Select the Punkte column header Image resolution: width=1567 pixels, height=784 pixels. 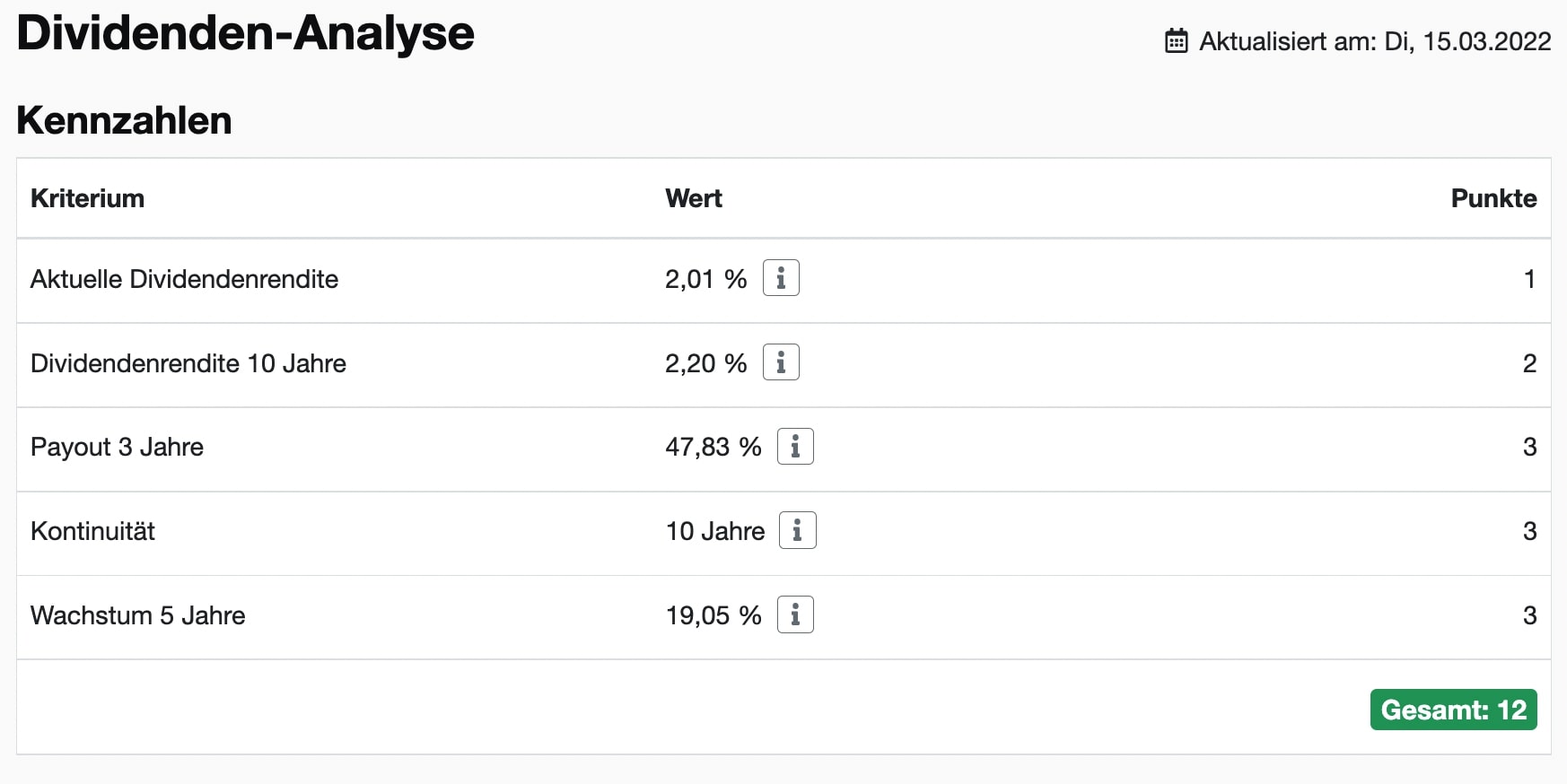[1494, 198]
